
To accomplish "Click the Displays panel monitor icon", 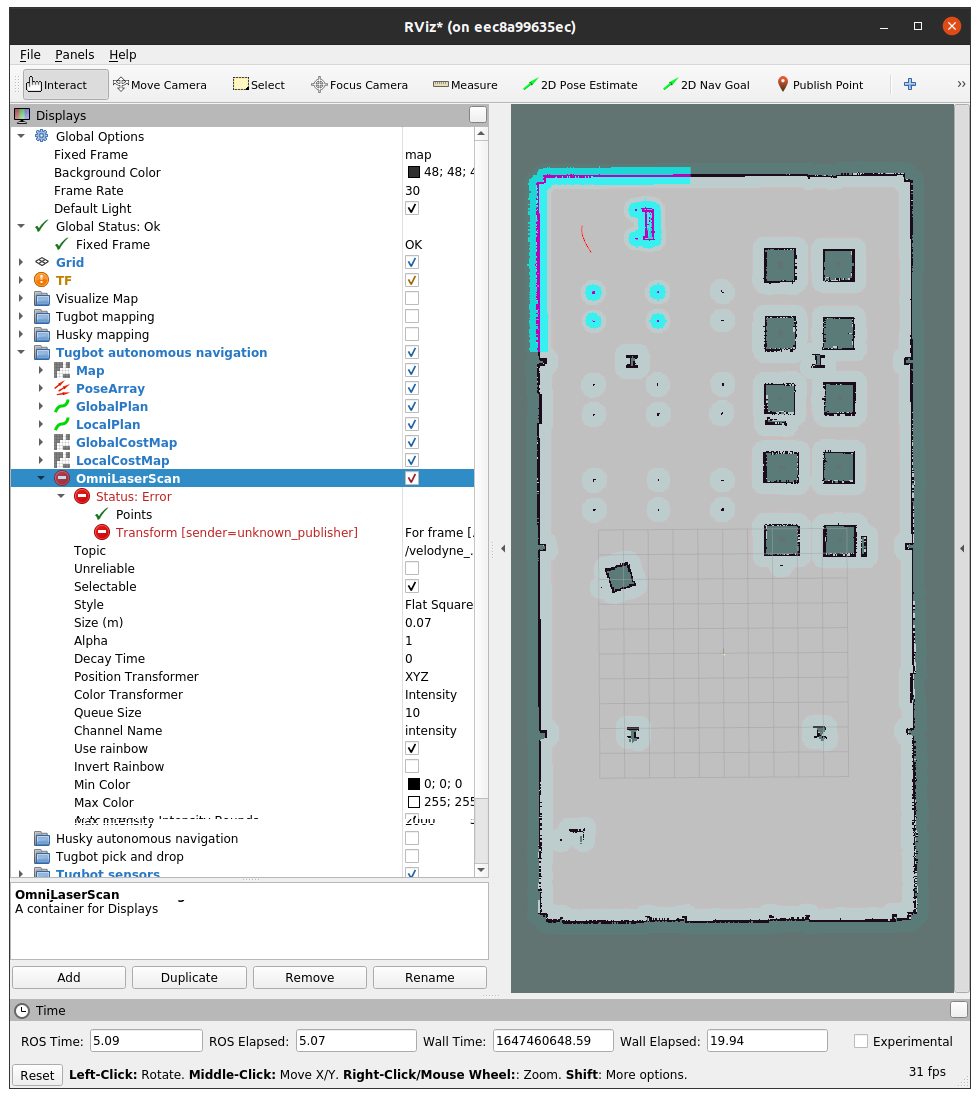I will (22, 116).
